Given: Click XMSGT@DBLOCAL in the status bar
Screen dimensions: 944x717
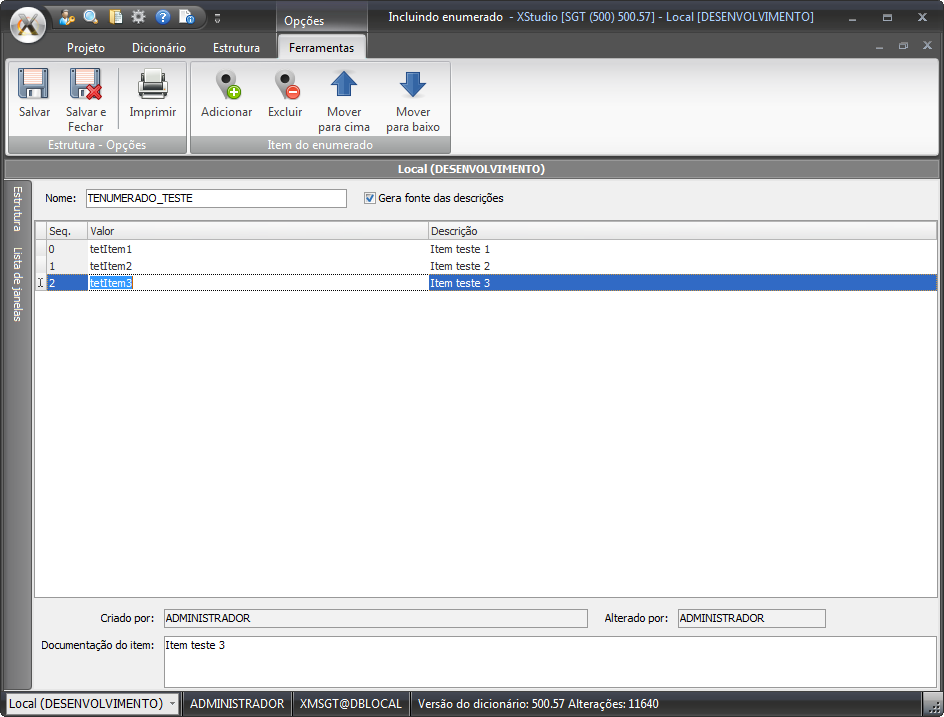Looking at the screenshot, I should 350,704.
